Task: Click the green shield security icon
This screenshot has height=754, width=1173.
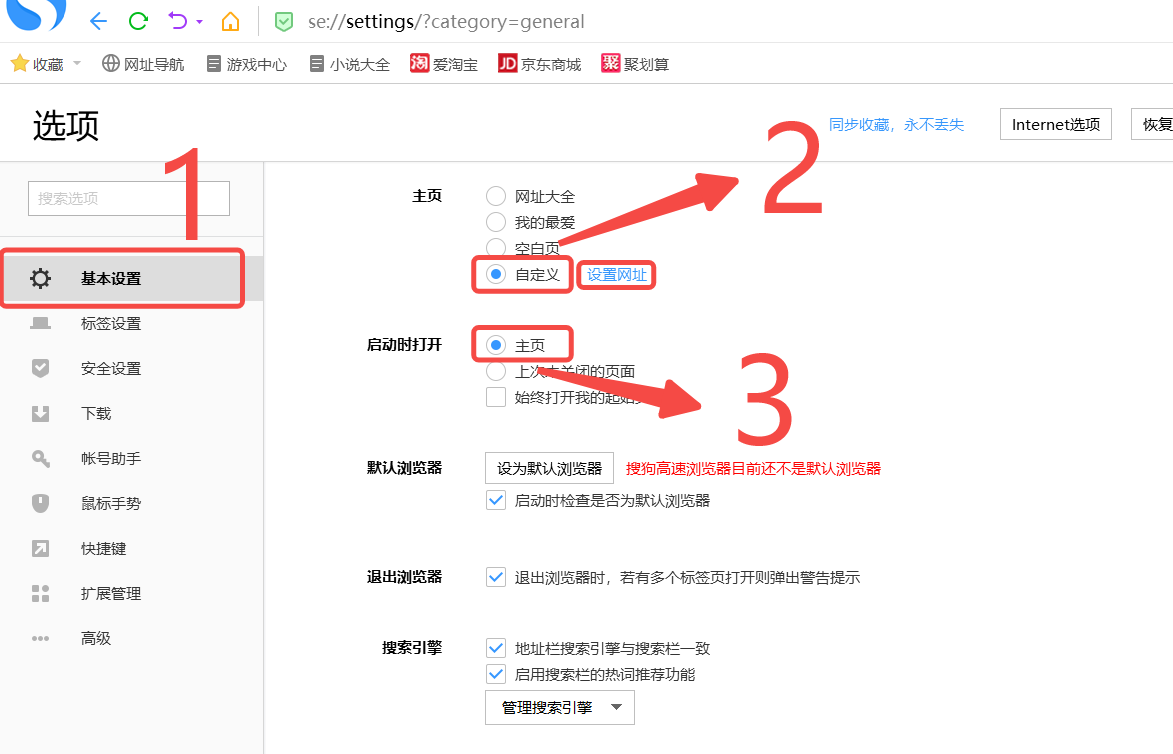Action: pos(284,21)
